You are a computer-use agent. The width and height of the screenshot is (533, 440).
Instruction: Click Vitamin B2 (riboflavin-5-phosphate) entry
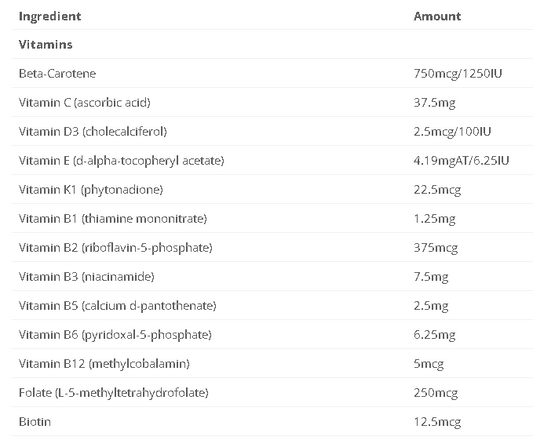[116, 248]
